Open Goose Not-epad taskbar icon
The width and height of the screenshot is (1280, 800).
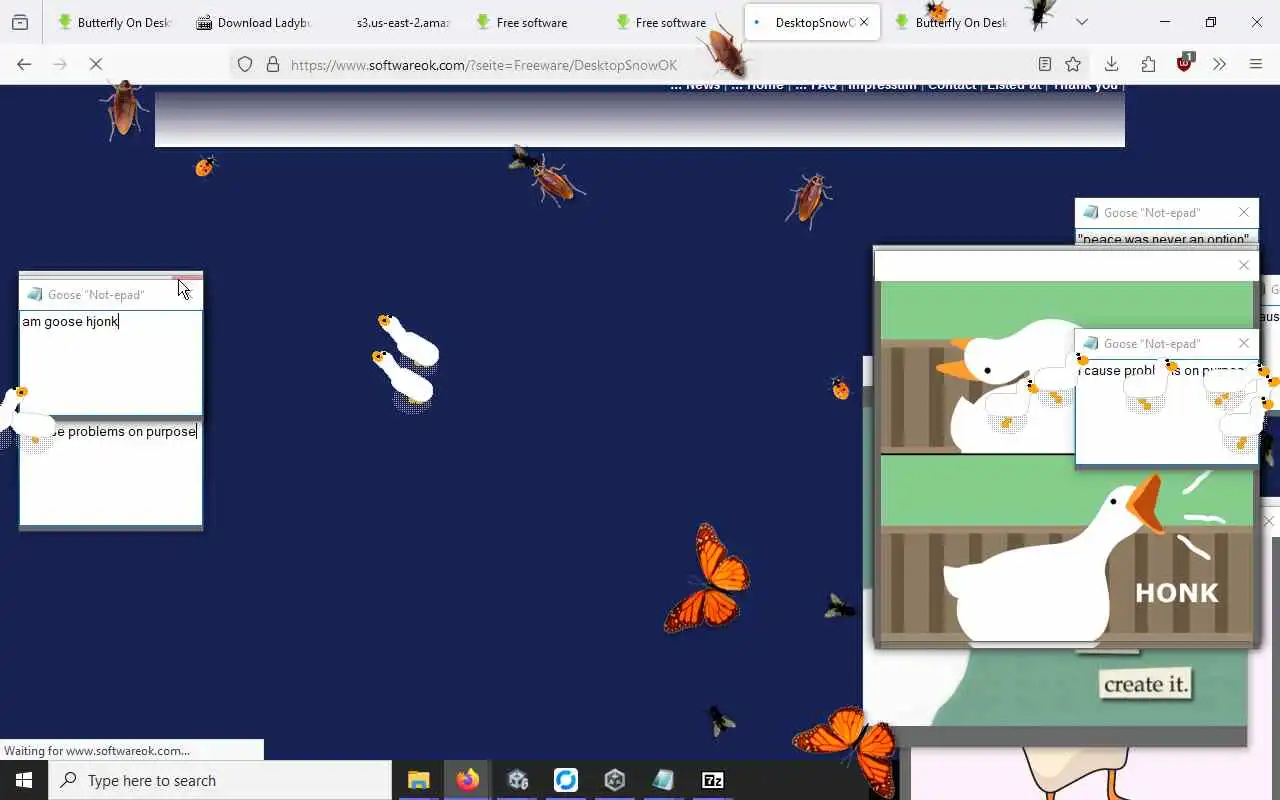click(663, 780)
